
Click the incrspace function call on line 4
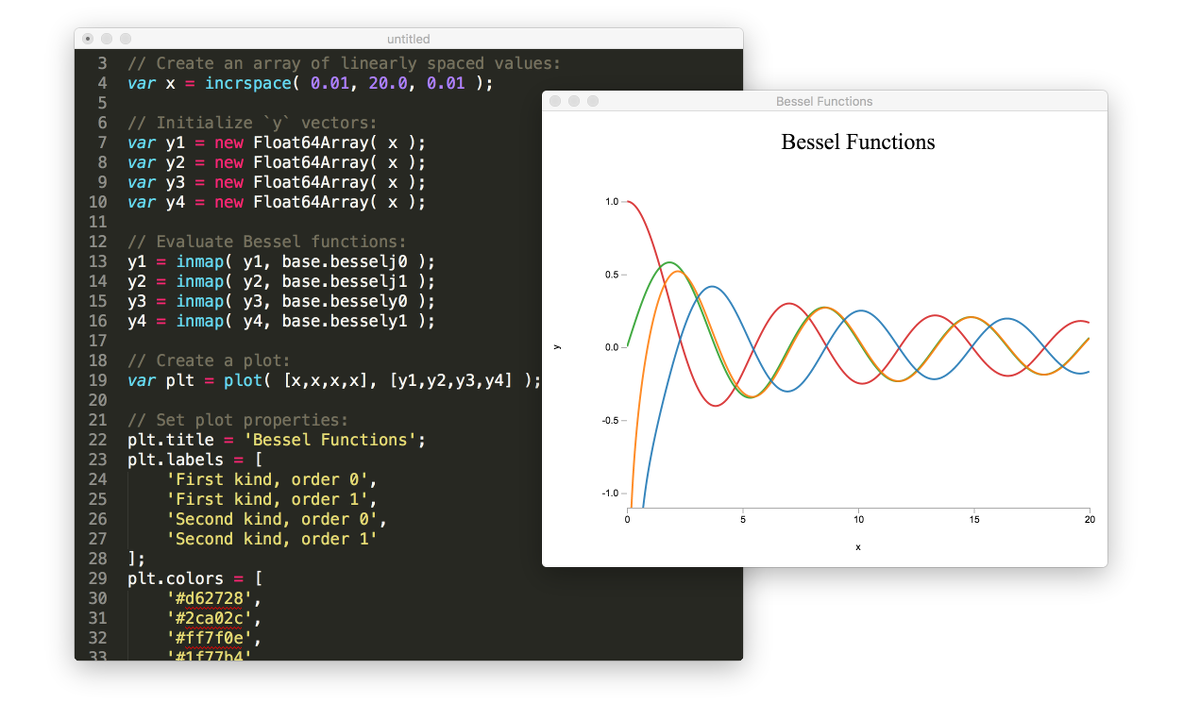click(x=248, y=83)
